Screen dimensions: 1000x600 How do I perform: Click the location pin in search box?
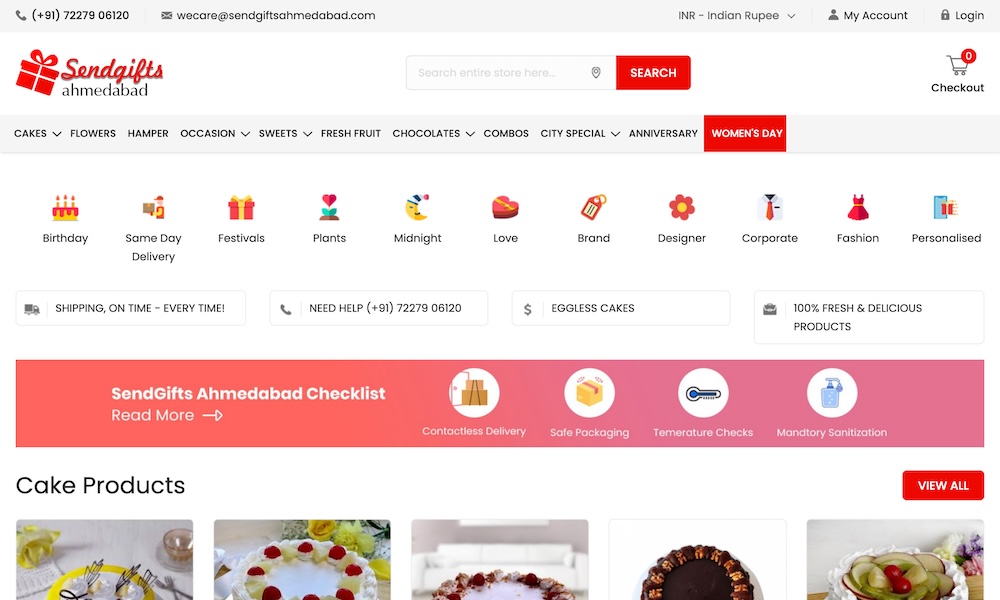[x=596, y=73]
